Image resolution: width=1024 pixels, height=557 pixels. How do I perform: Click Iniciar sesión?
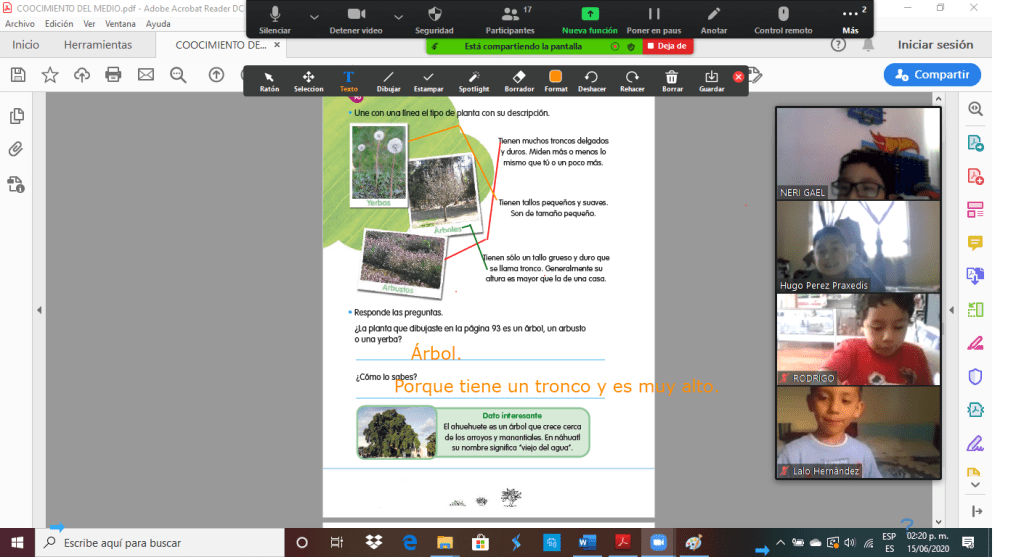tap(935, 45)
